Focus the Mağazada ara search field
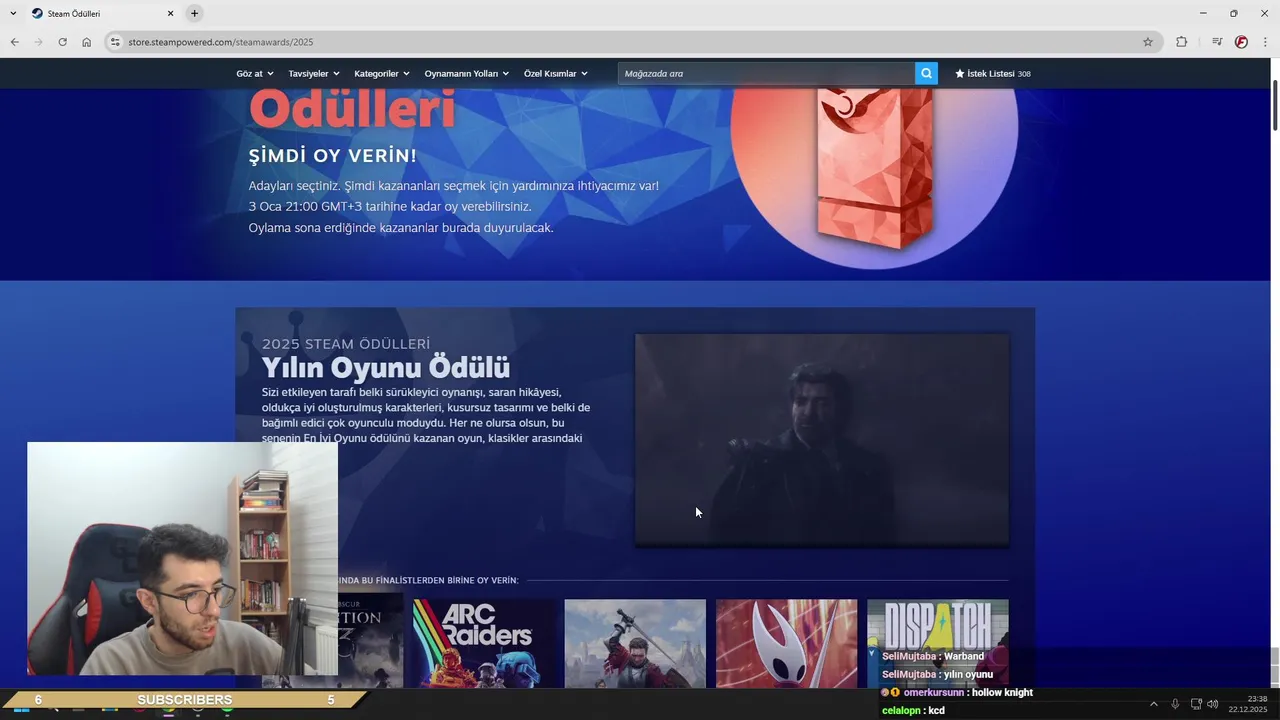This screenshot has height=720, width=1280. point(766,73)
